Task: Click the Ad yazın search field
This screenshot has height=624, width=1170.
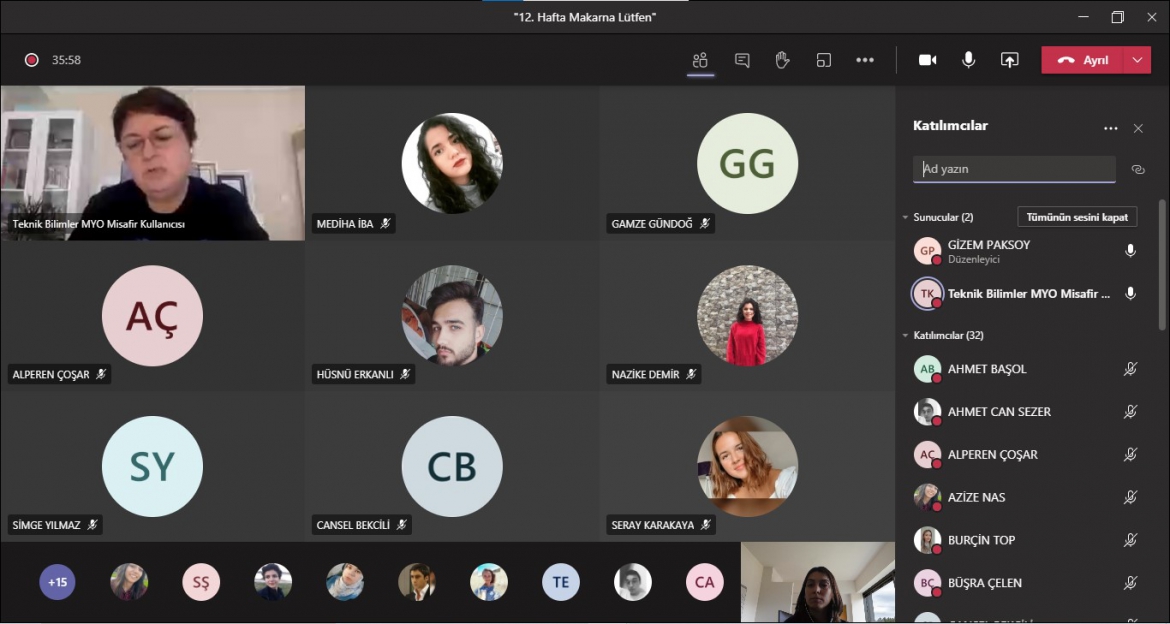Action: pyautogui.click(x=1013, y=169)
